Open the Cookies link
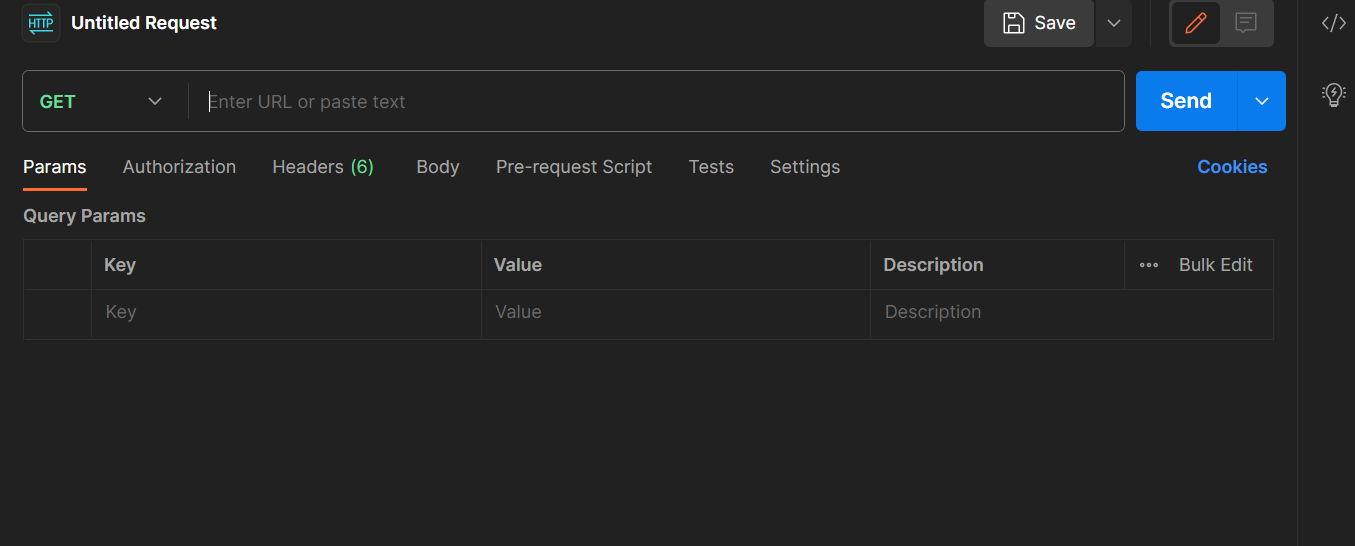This screenshot has height=546, width=1355. coord(1232,167)
